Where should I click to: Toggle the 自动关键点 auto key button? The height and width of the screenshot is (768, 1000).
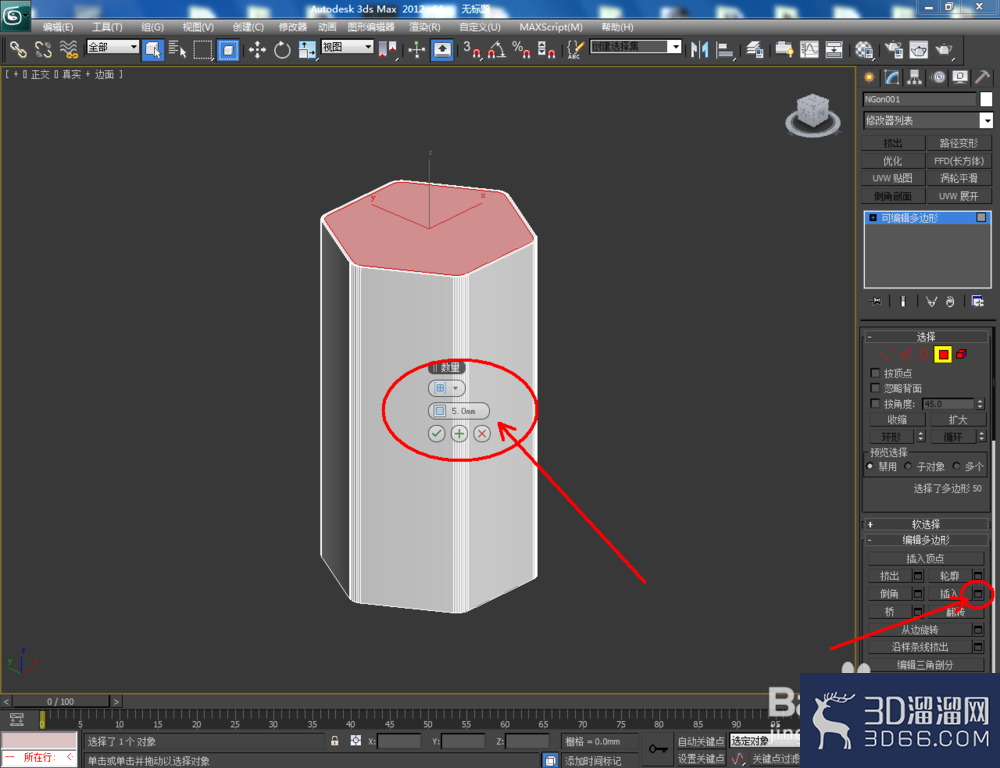pyautogui.click(x=701, y=741)
